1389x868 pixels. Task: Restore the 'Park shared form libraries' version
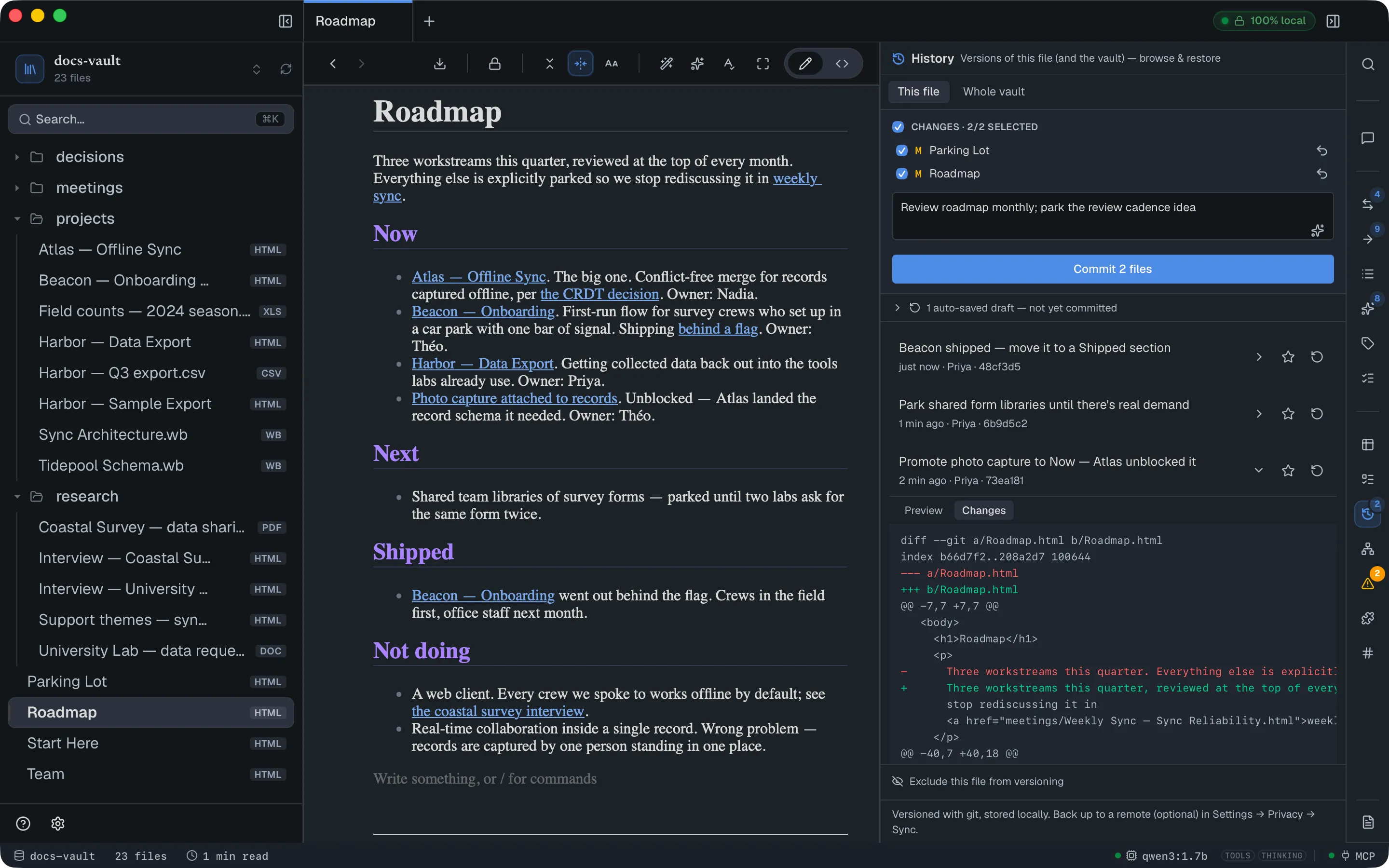pos(1317,413)
